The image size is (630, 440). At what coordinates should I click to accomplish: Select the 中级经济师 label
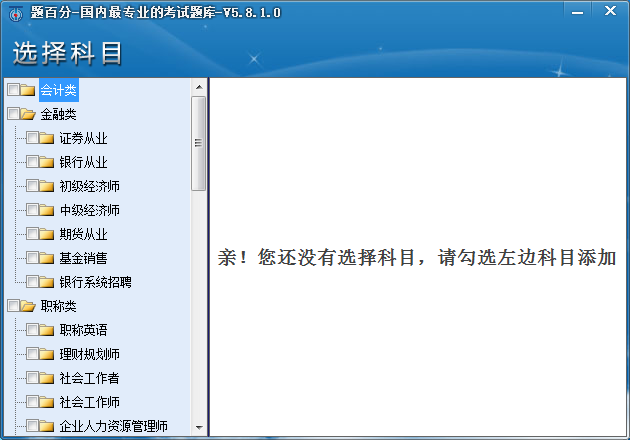(x=90, y=210)
